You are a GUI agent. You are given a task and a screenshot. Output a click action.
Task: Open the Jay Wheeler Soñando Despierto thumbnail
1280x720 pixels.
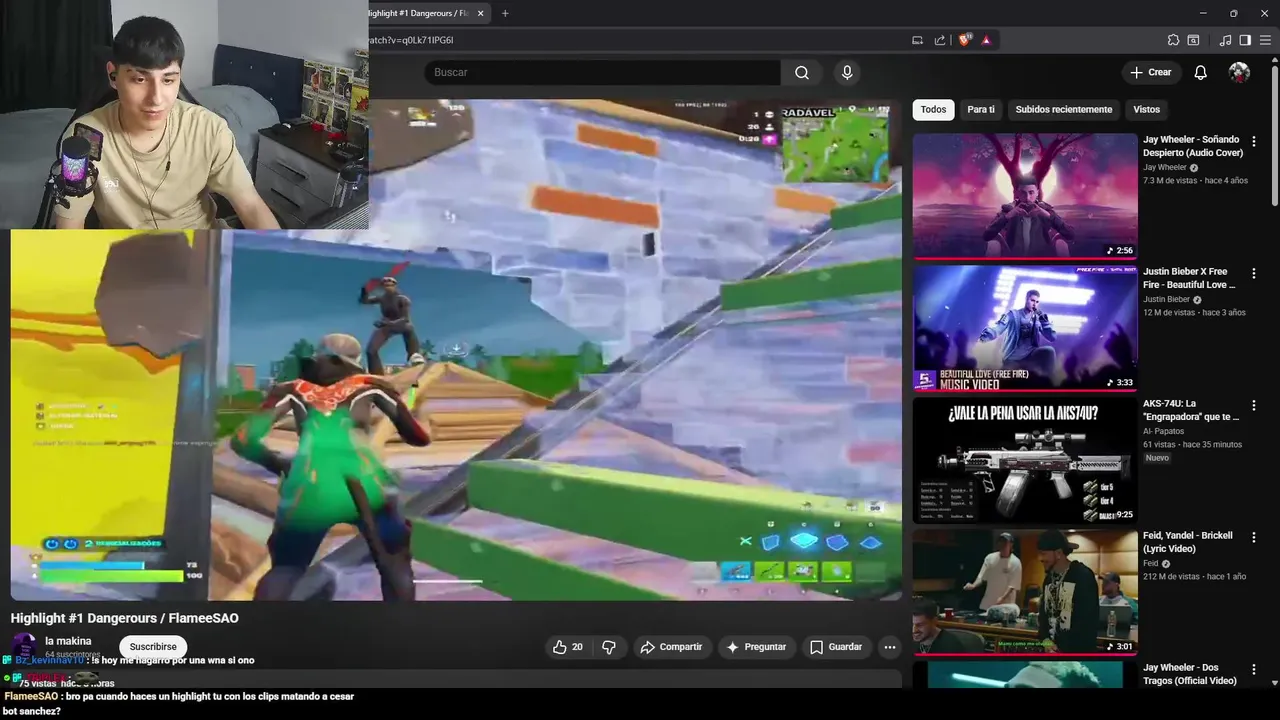point(1025,196)
